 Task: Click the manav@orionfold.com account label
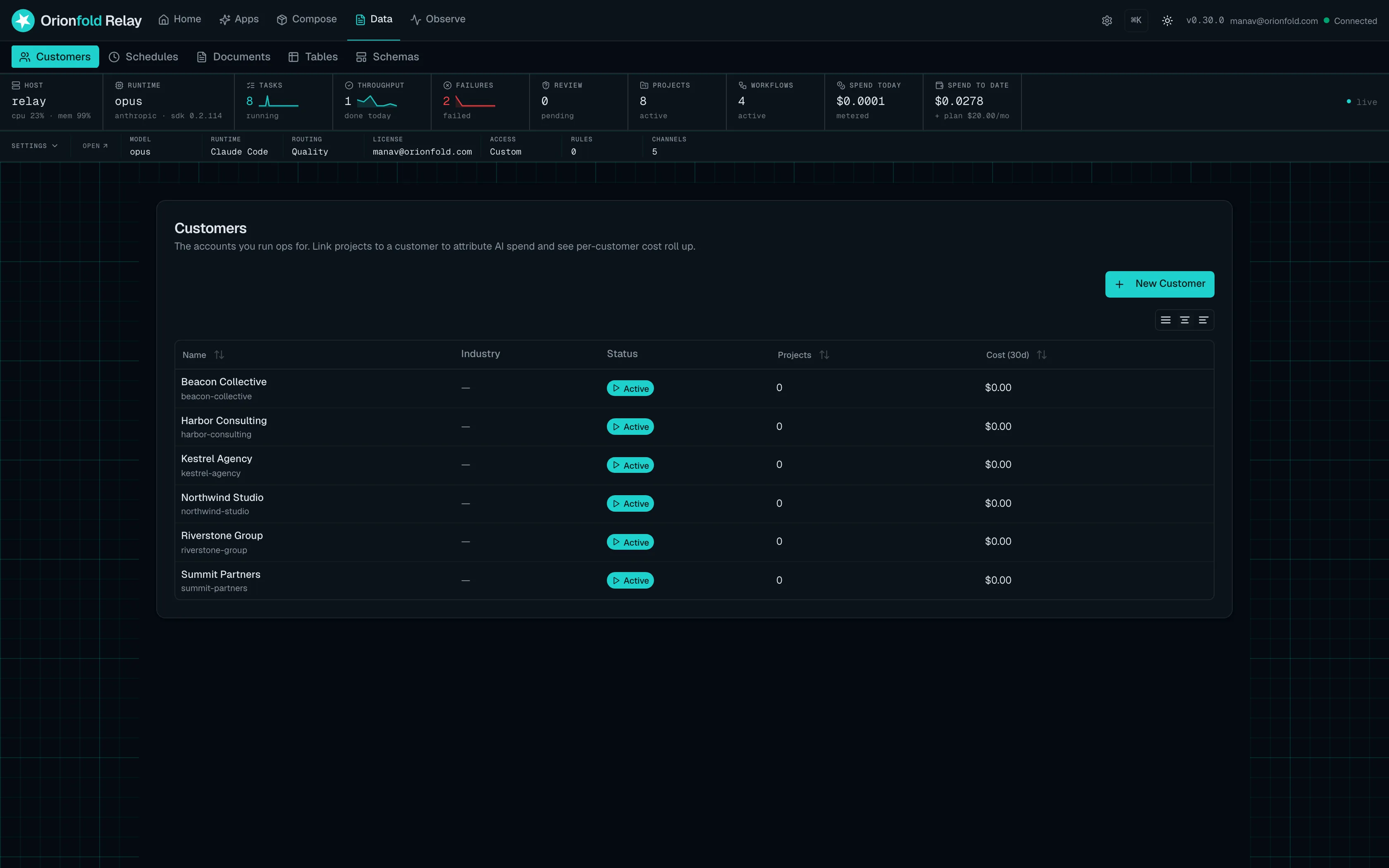tap(1274, 21)
